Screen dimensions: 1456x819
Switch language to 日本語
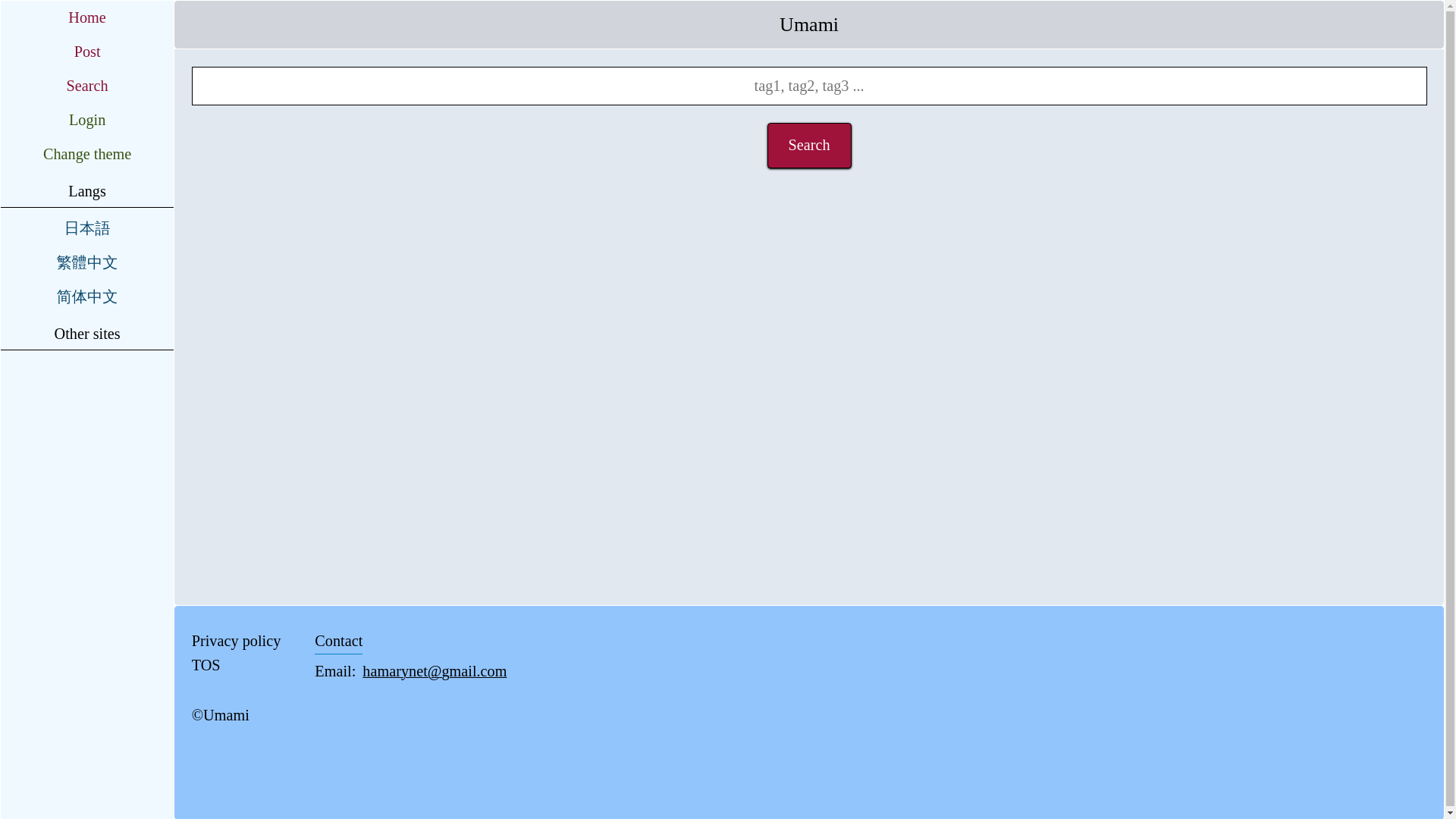pyautogui.click(x=86, y=228)
